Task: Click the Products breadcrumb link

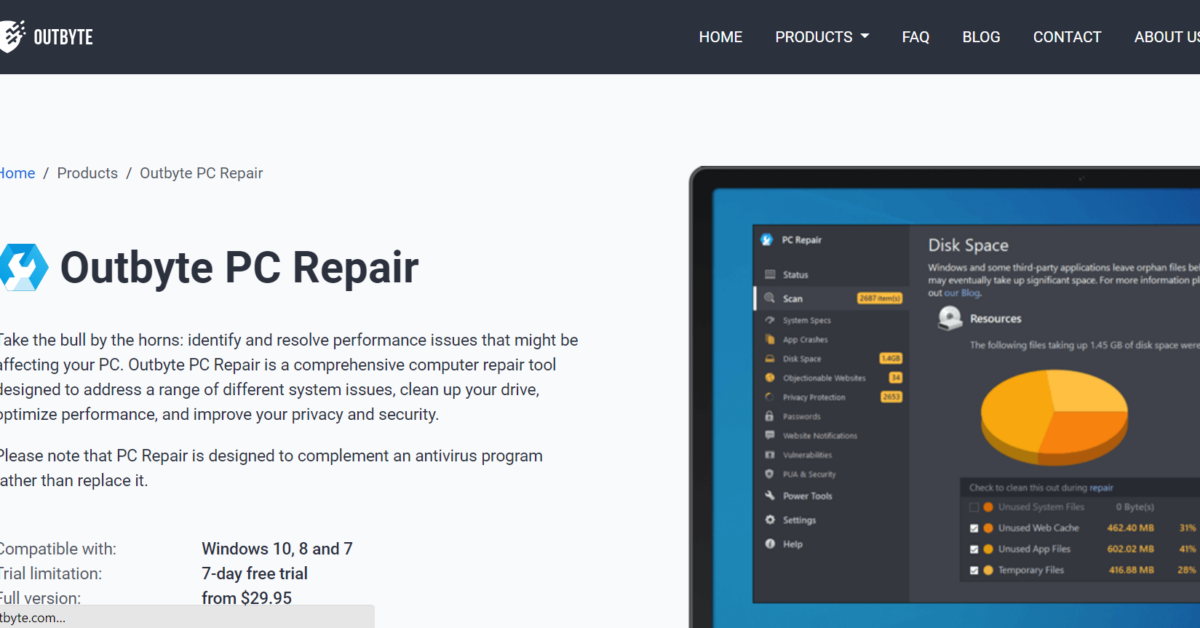Action: point(87,173)
